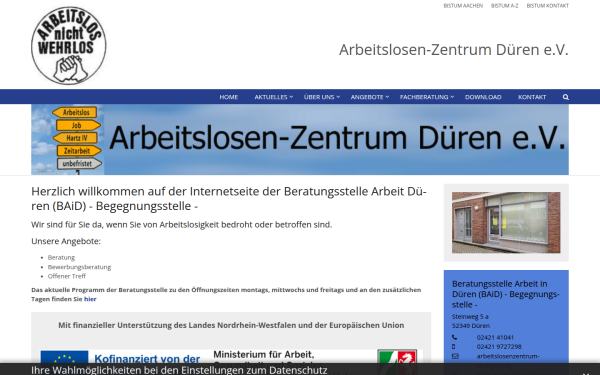Open the KONTAKT page
The image size is (600, 375).
(x=532, y=97)
